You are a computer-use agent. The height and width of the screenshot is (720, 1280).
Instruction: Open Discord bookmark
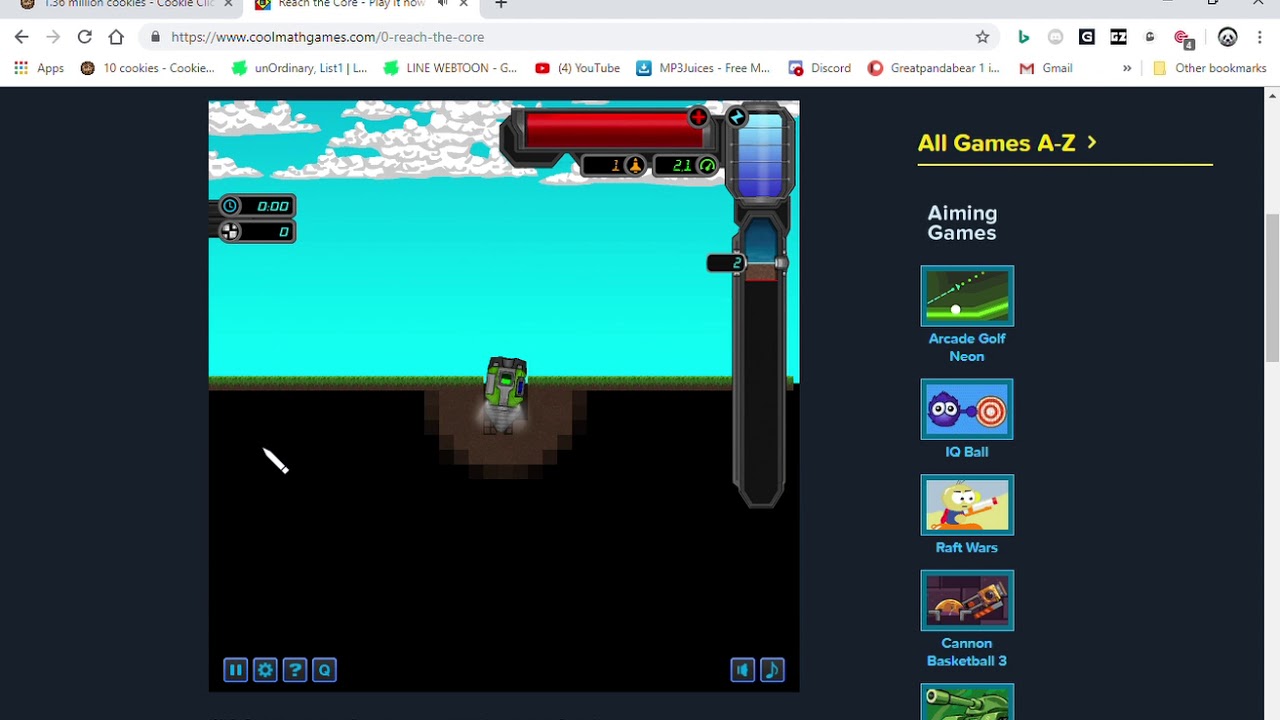820,68
